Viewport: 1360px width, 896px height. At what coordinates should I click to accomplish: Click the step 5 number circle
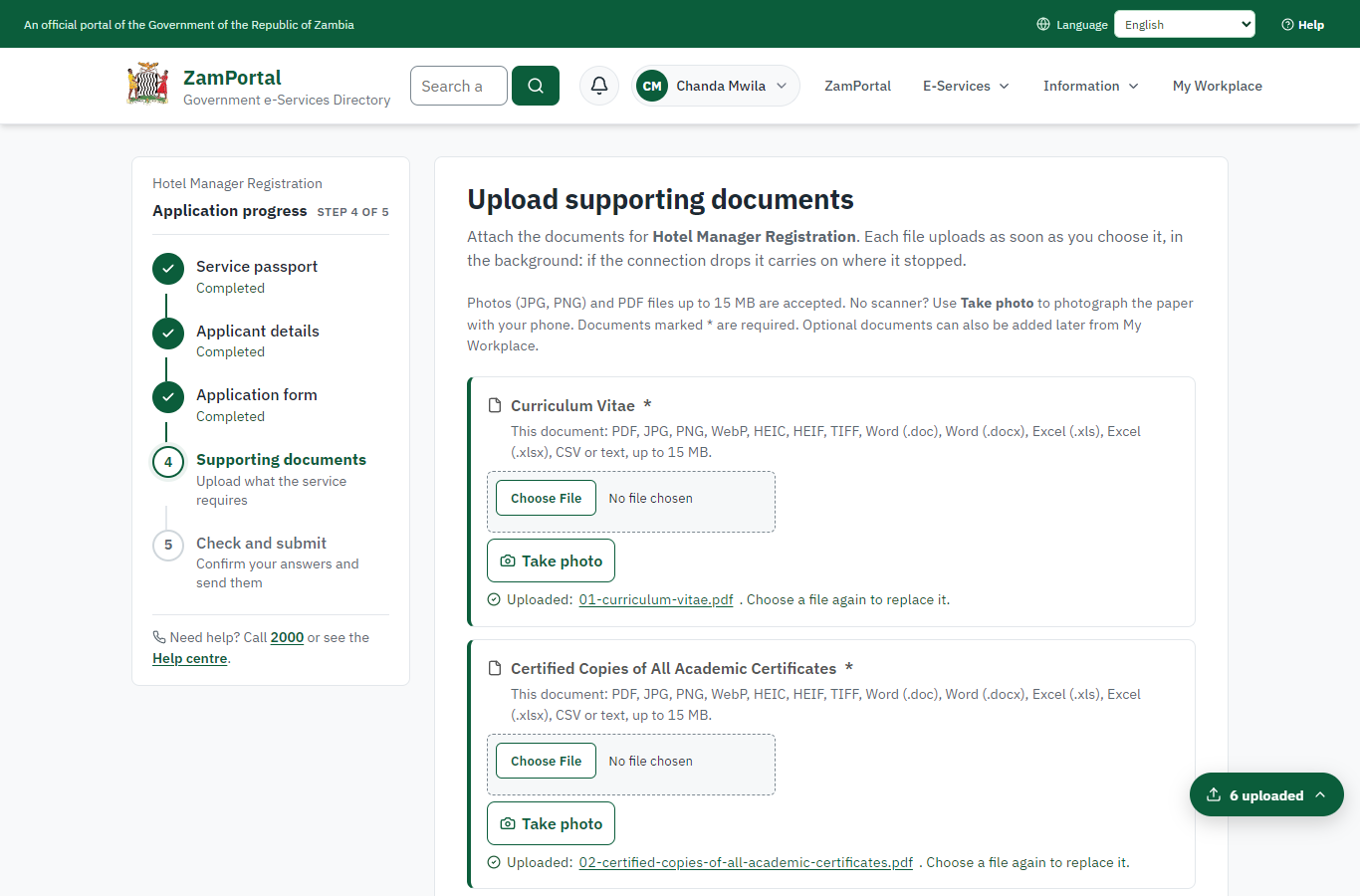(x=168, y=546)
